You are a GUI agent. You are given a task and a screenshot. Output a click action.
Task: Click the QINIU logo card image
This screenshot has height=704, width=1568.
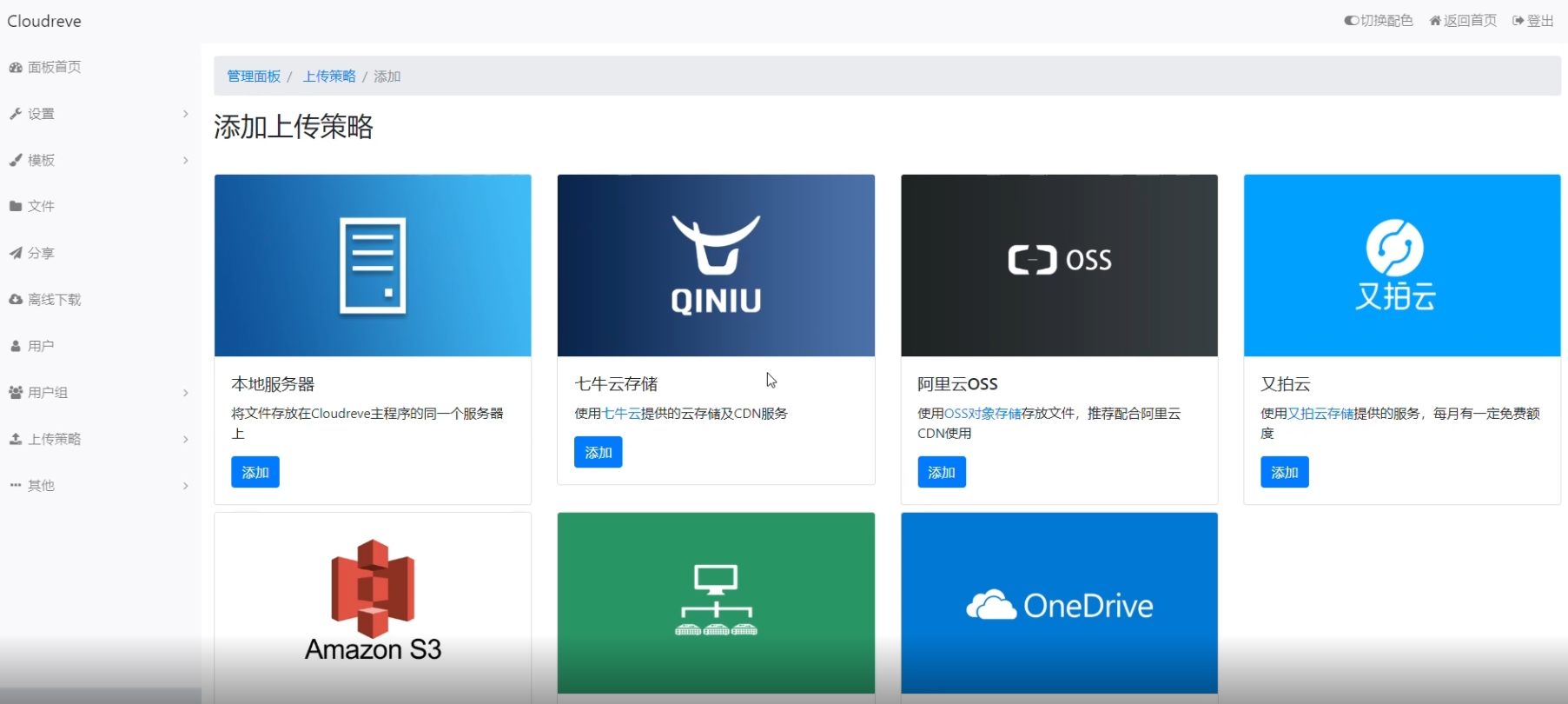716,265
